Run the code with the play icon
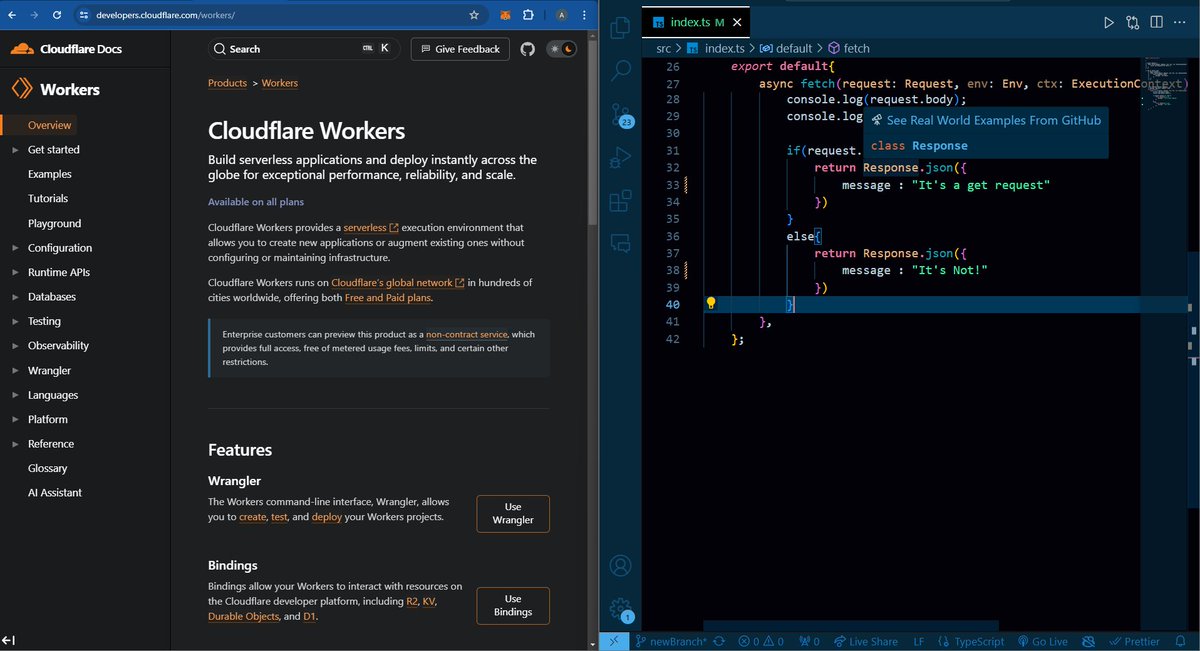The height and width of the screenshot is (651, 1200). (x=1108, y=22)
